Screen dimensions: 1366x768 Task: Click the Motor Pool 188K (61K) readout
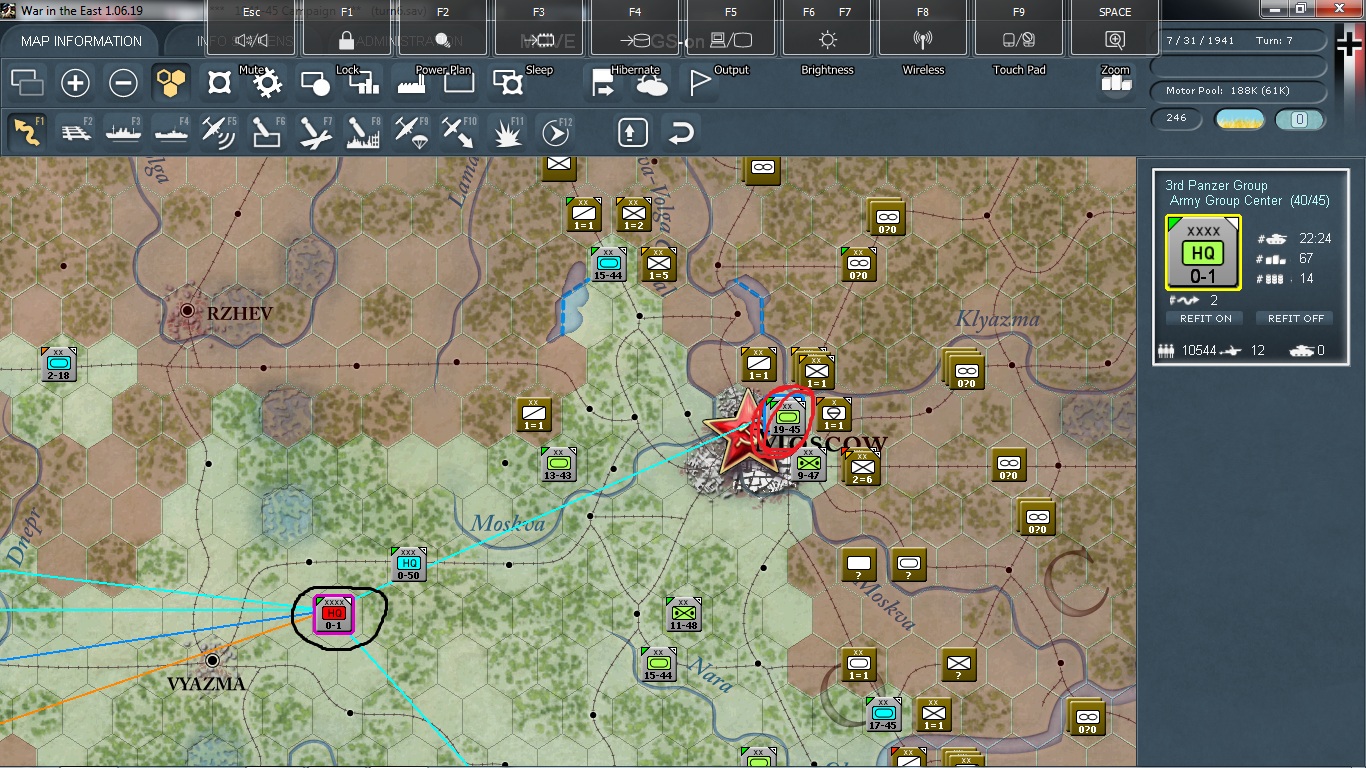(x=1239, y=91)
